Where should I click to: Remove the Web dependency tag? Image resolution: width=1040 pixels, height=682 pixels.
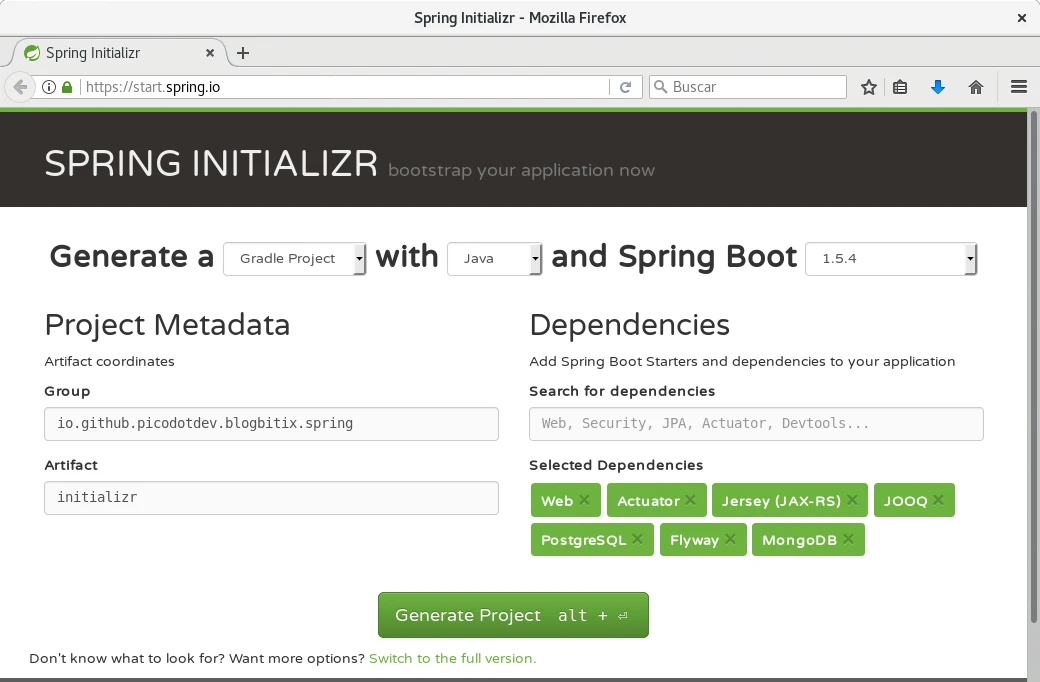(584, 500)
